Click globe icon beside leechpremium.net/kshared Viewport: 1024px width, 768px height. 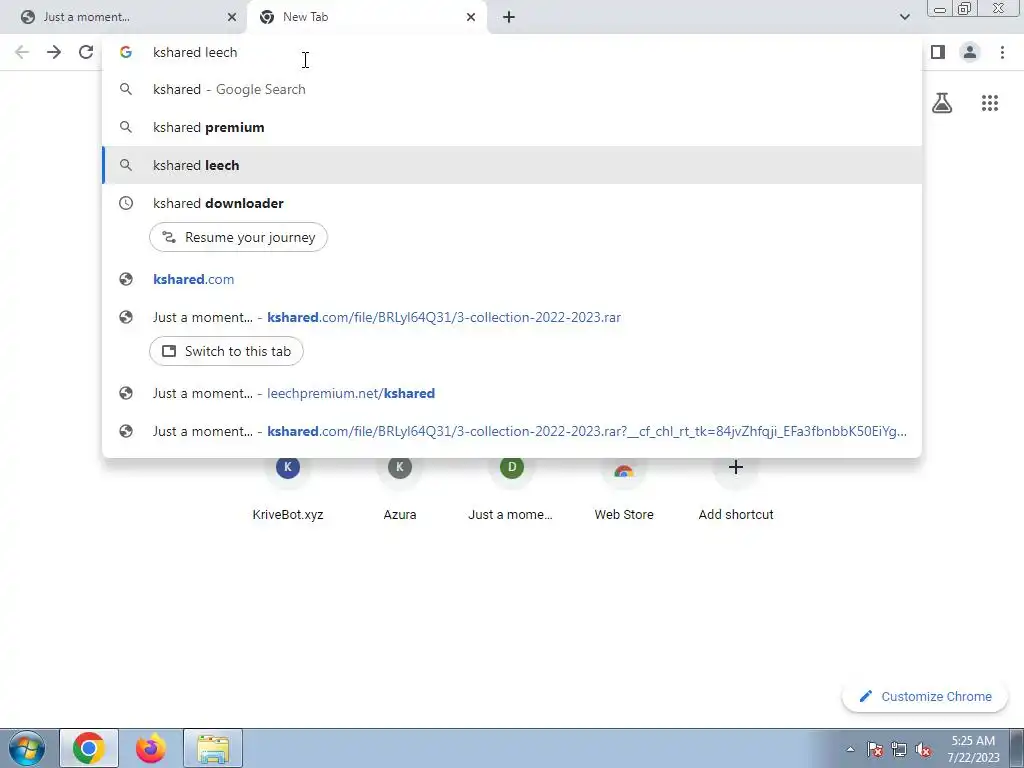(126, 393)
